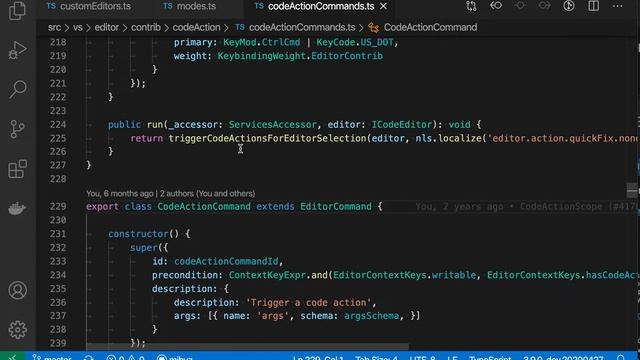Click 'ContextKeyExpr' on line 234
Image resolution: width=640 pixels, height=360 pixels.
[x=267, y=275]
